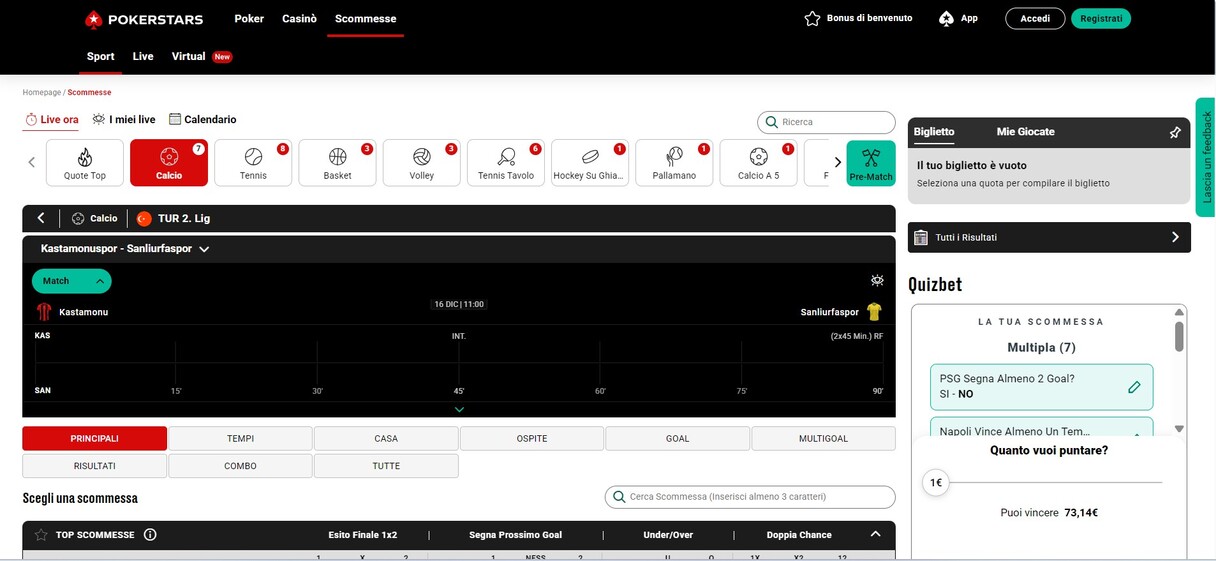The width and height of the screenshot is (1216, 561).
Task: Click the Registrati button
Action: [1101, 19]
